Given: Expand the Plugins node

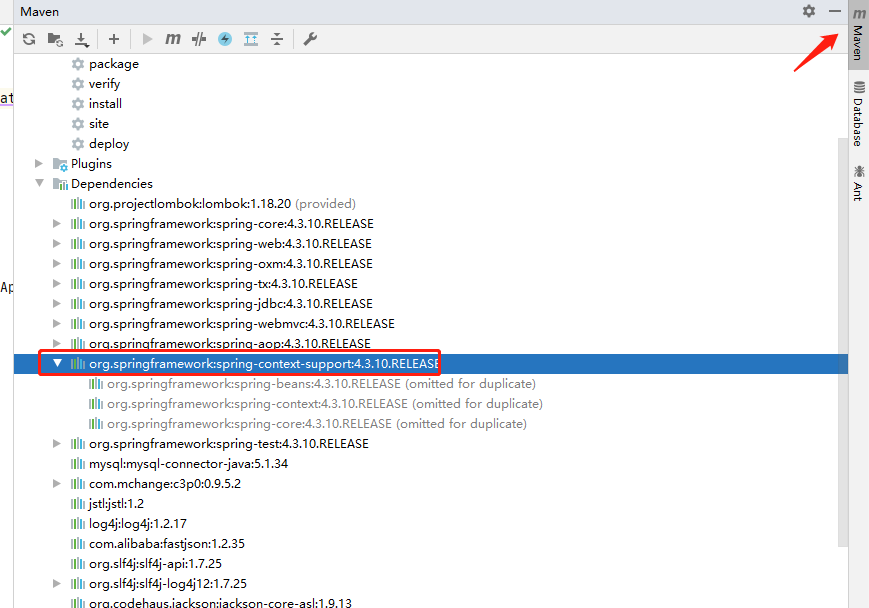Looking at the screenshot, I should (38, 163).
